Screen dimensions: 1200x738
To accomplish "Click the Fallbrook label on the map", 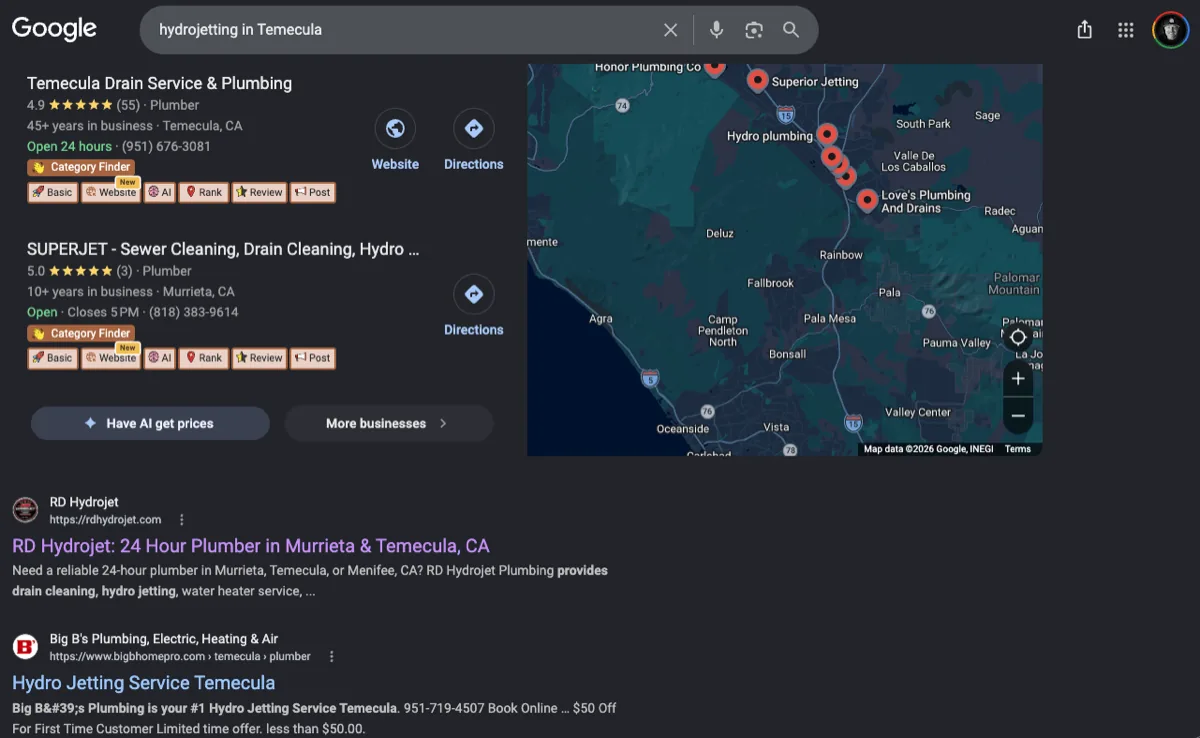I will pyautogui.click(x=770, y=283).
